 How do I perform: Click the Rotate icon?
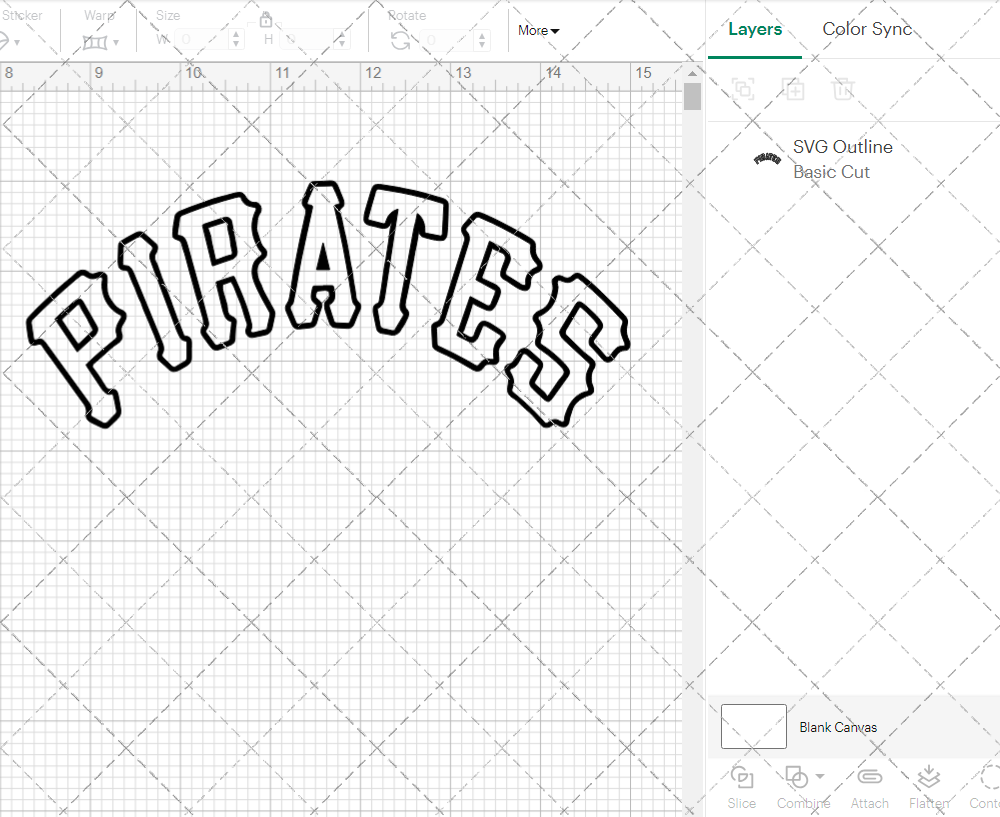coord(401,41)
